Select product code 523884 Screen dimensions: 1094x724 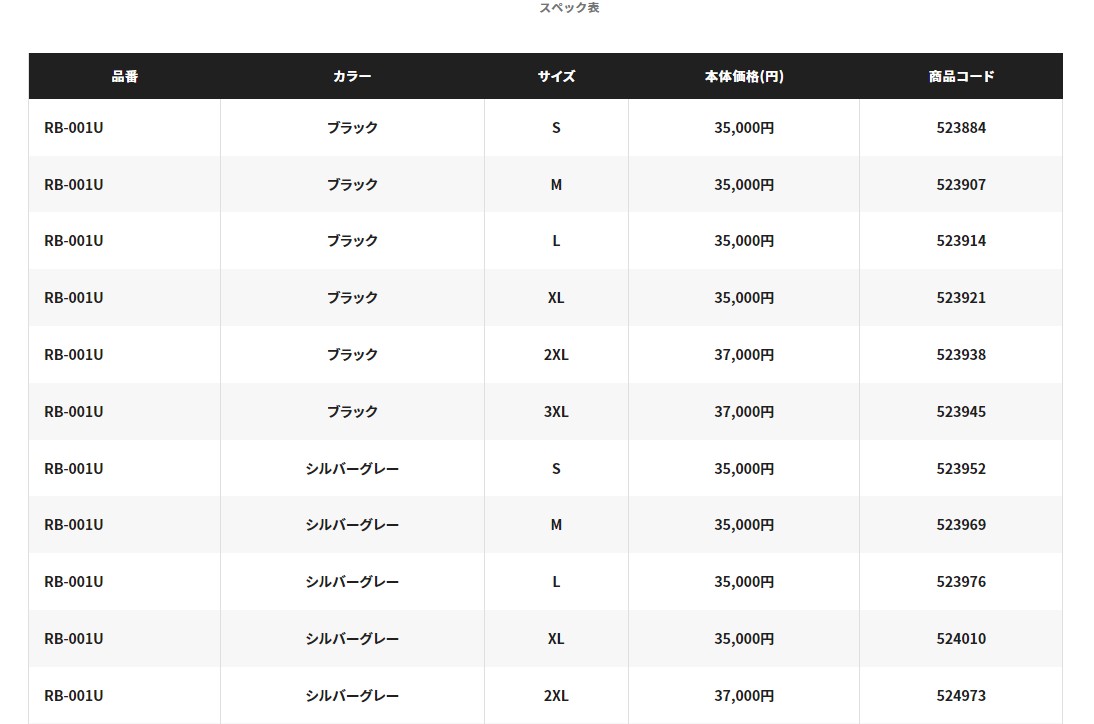(x=961, y=128)
